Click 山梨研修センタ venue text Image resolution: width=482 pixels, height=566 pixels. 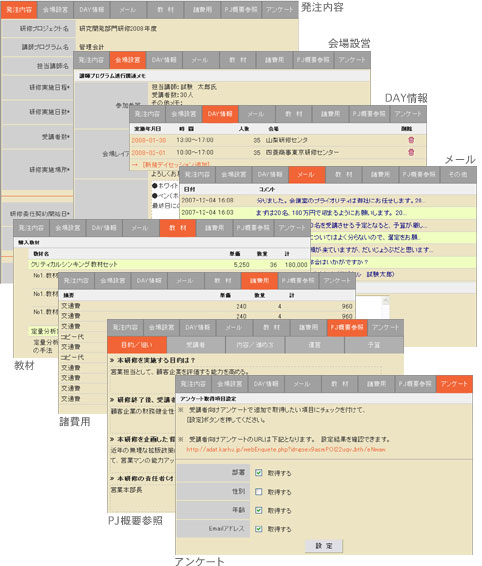pyautogui.click(x=287, y=140)
